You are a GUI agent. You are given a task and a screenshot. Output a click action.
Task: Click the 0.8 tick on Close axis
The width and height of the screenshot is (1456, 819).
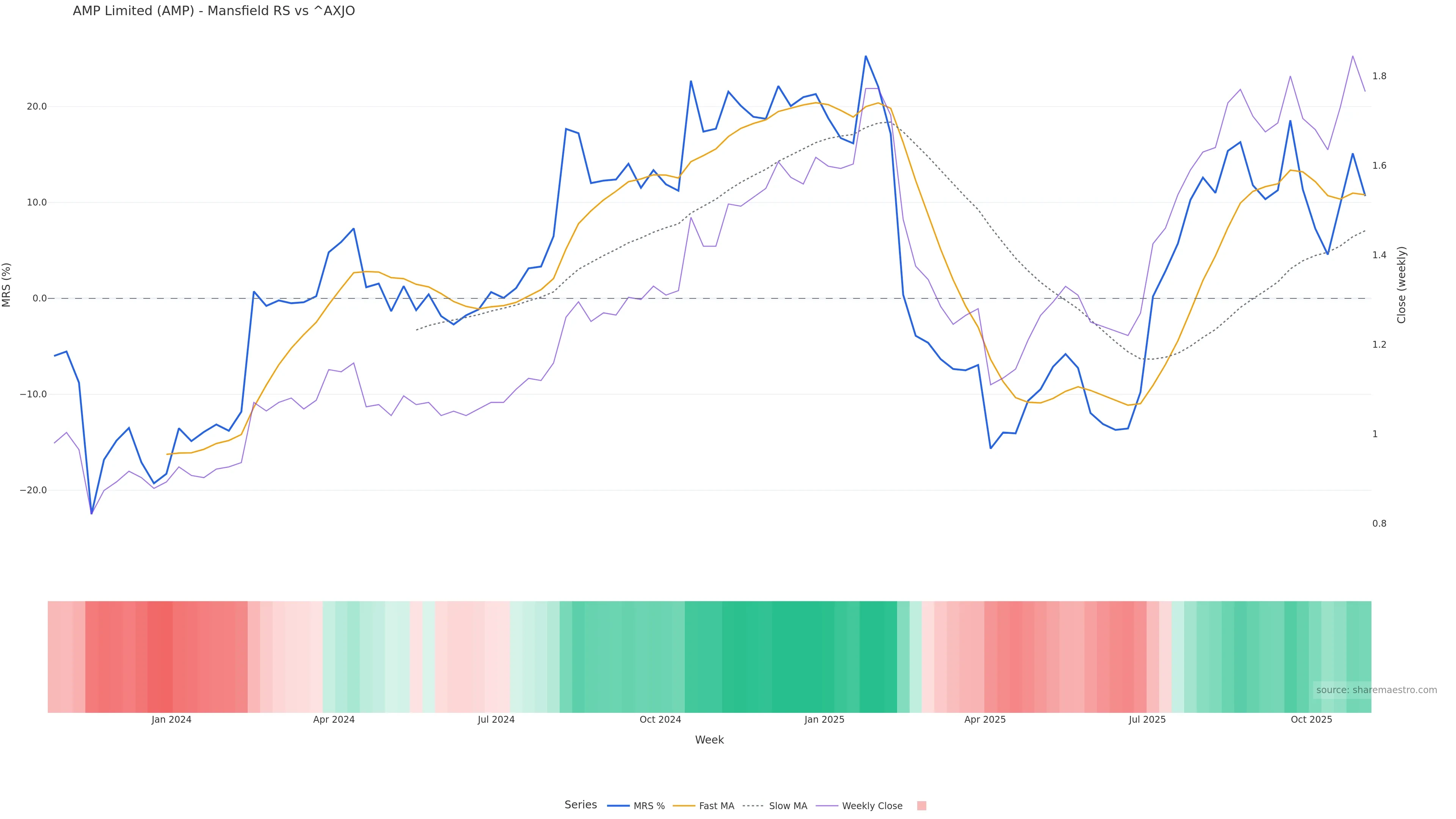1379,523
